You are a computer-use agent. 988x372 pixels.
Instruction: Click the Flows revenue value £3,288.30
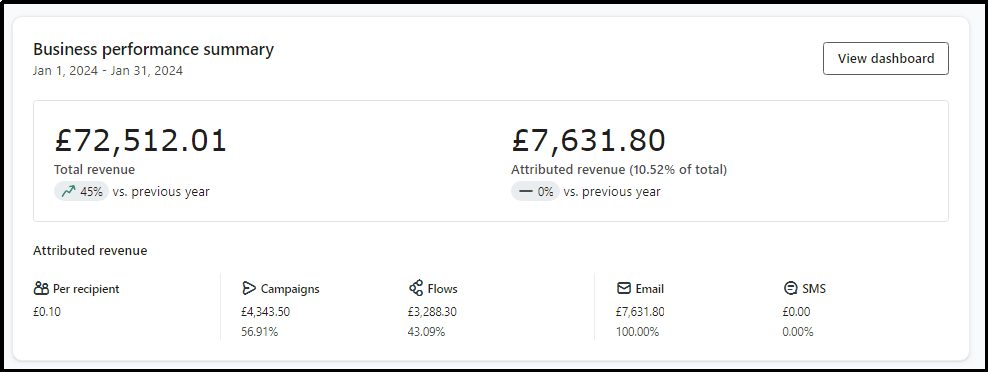pyautogui.click(x=432, y=311)
